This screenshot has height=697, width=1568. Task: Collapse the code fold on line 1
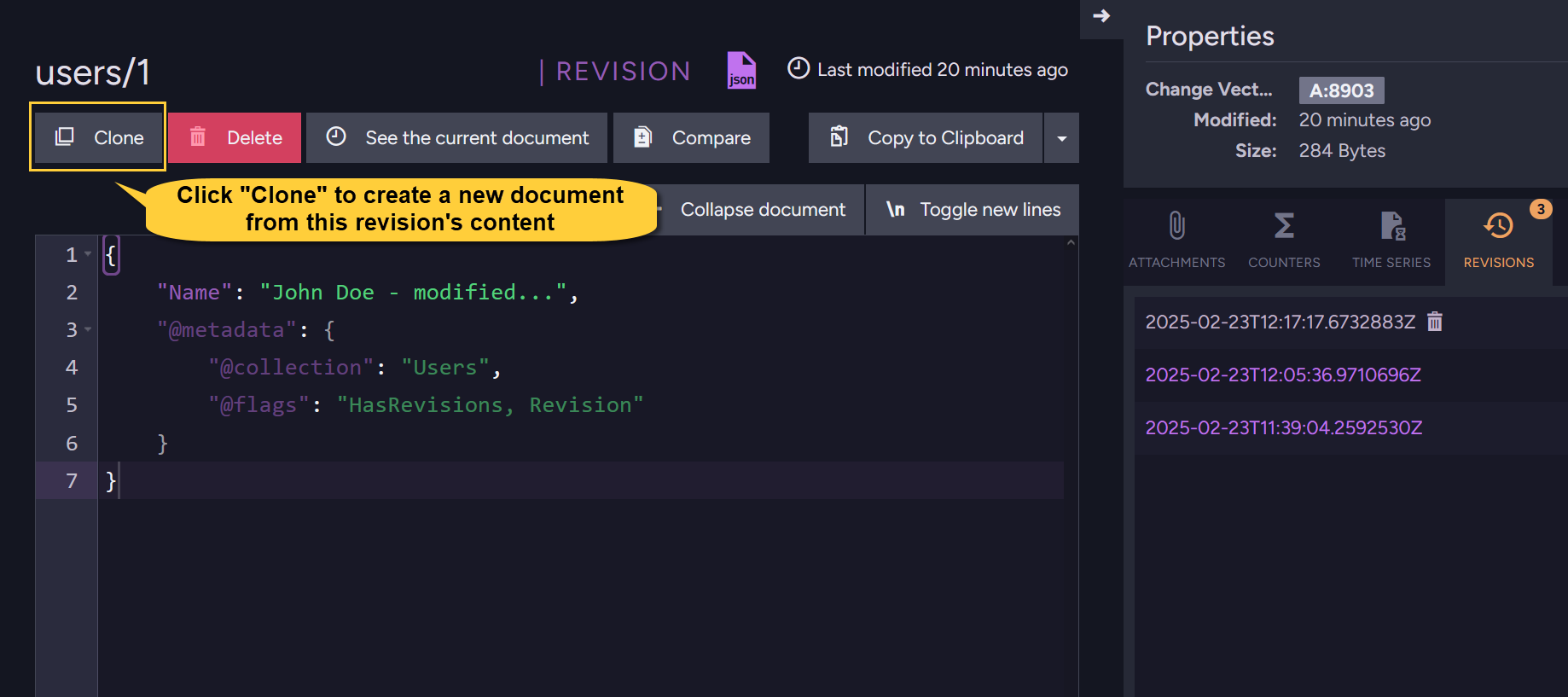coord(88,254)
